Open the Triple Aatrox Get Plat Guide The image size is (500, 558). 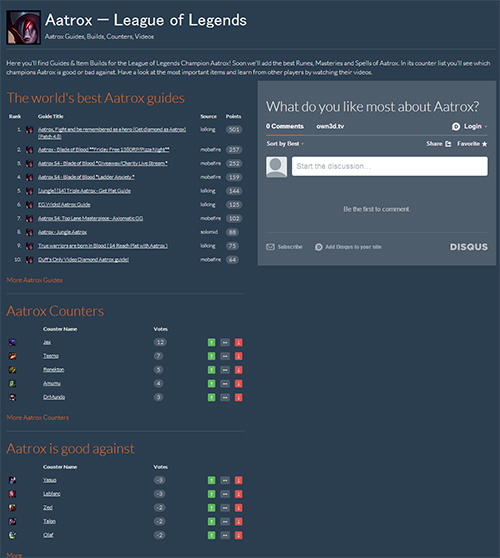(x=84, y=191)
